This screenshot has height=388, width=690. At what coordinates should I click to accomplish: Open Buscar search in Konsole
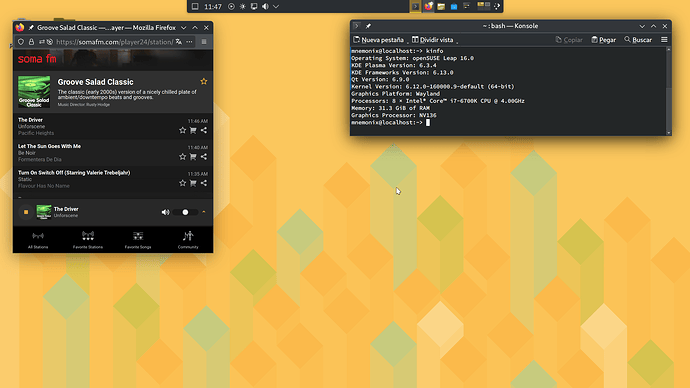point(638,40)
